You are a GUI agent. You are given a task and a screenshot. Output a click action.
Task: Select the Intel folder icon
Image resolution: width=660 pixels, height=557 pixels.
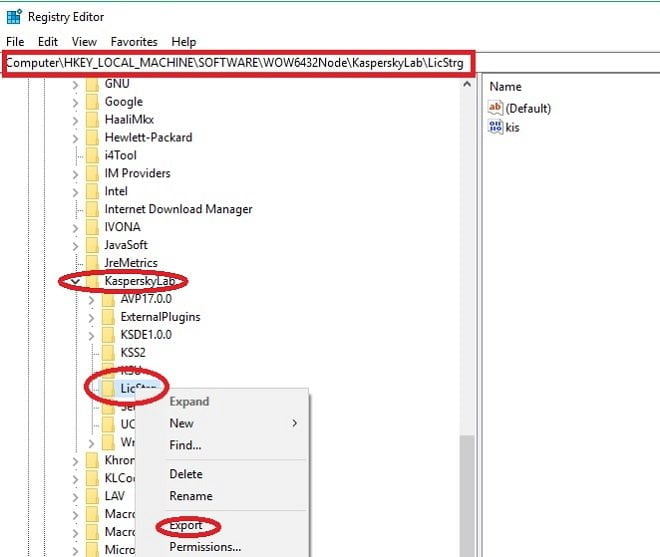point(93,191)
